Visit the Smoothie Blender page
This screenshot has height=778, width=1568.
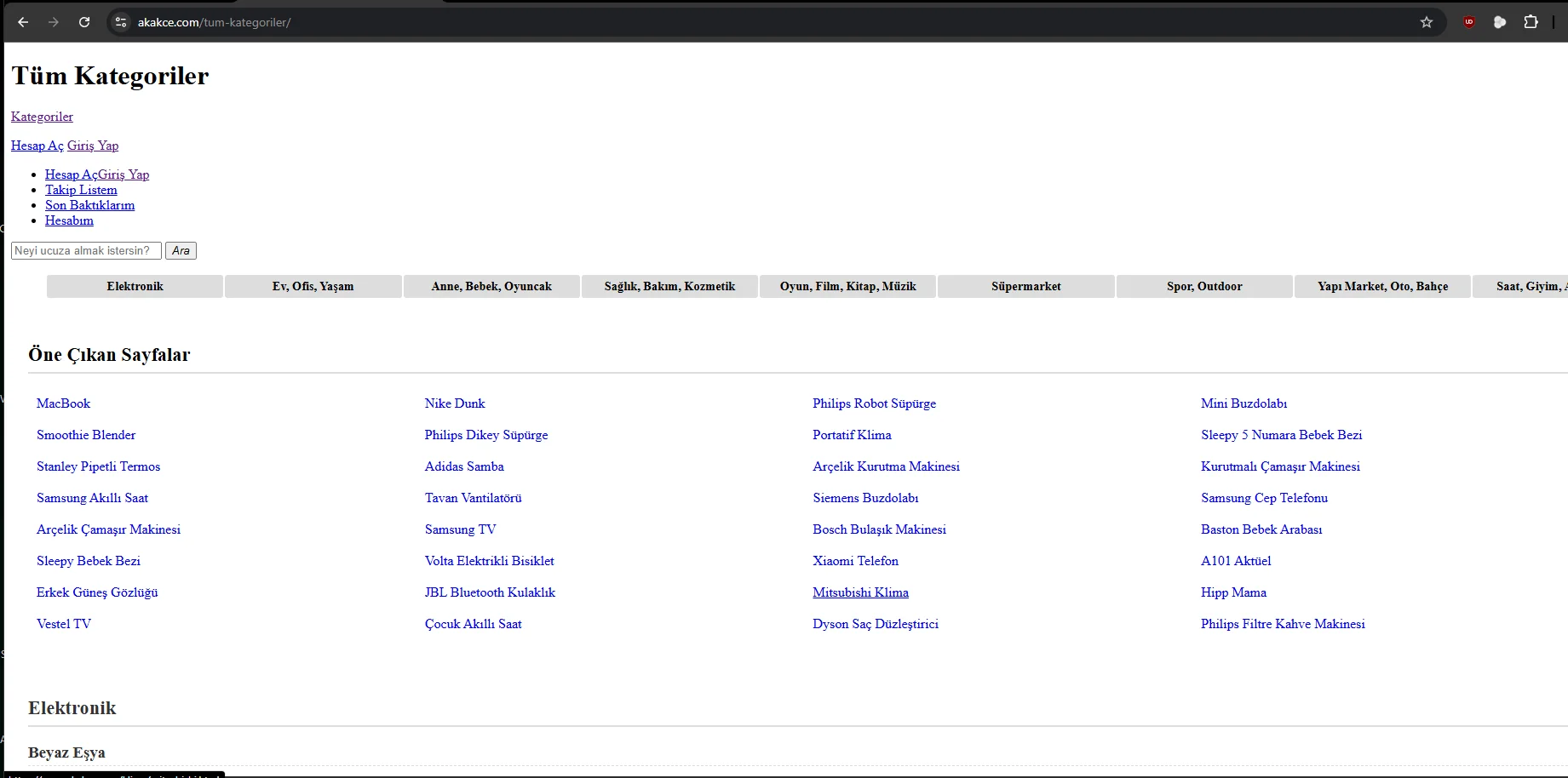(x=86, y=435)
